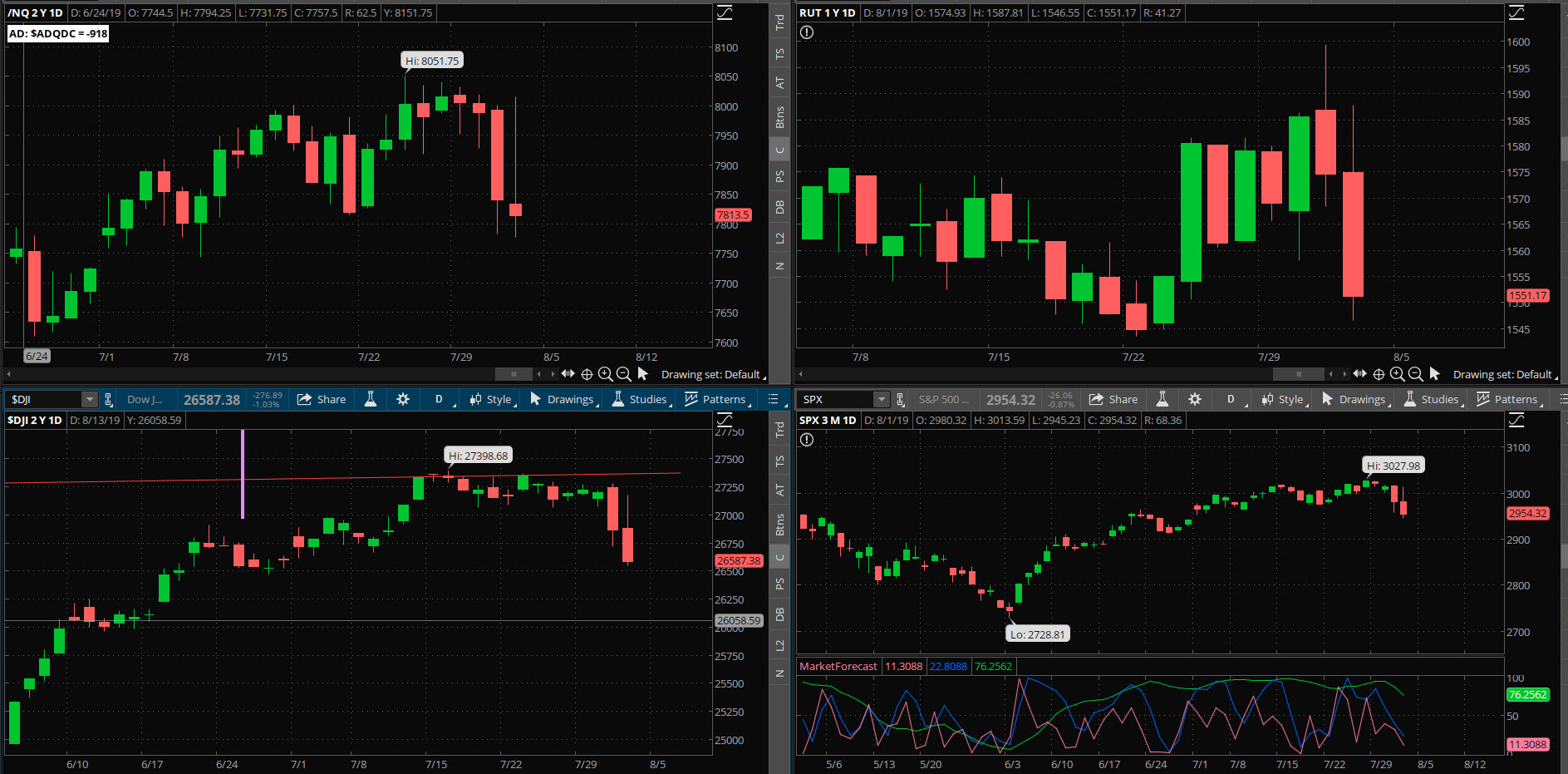Select the pointer tool on /NQ chart
The height and width of the screenshot is (774, 1568).
click(x=642, y=374)
